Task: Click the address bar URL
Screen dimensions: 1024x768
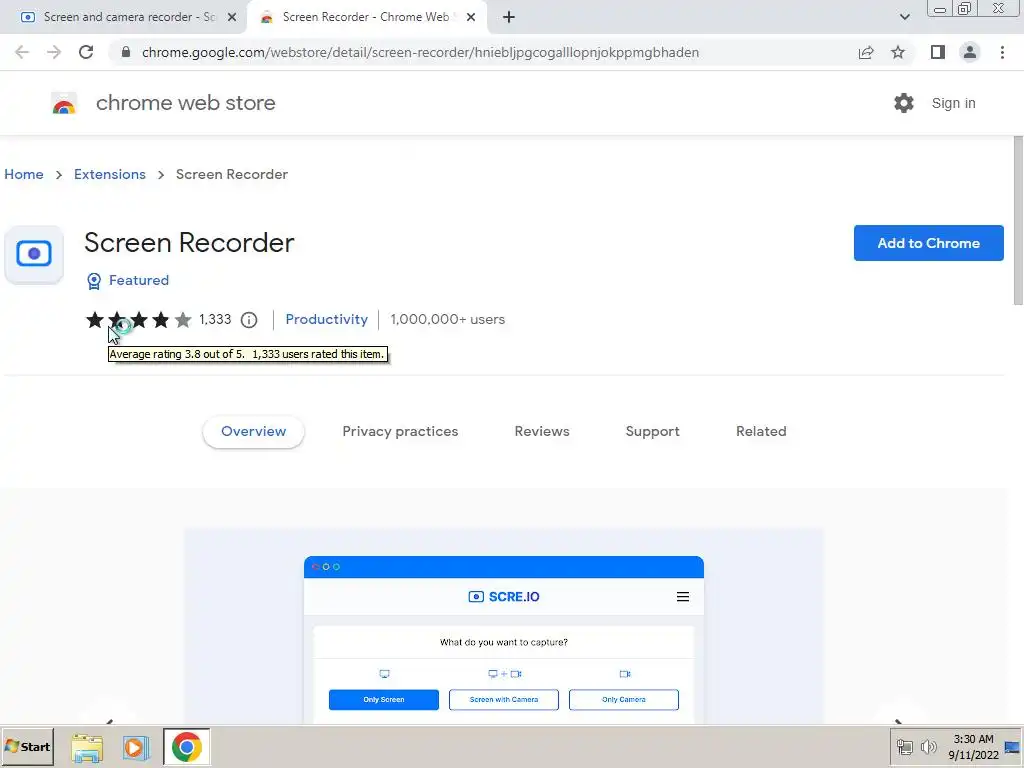Action: tap(420, 52)
